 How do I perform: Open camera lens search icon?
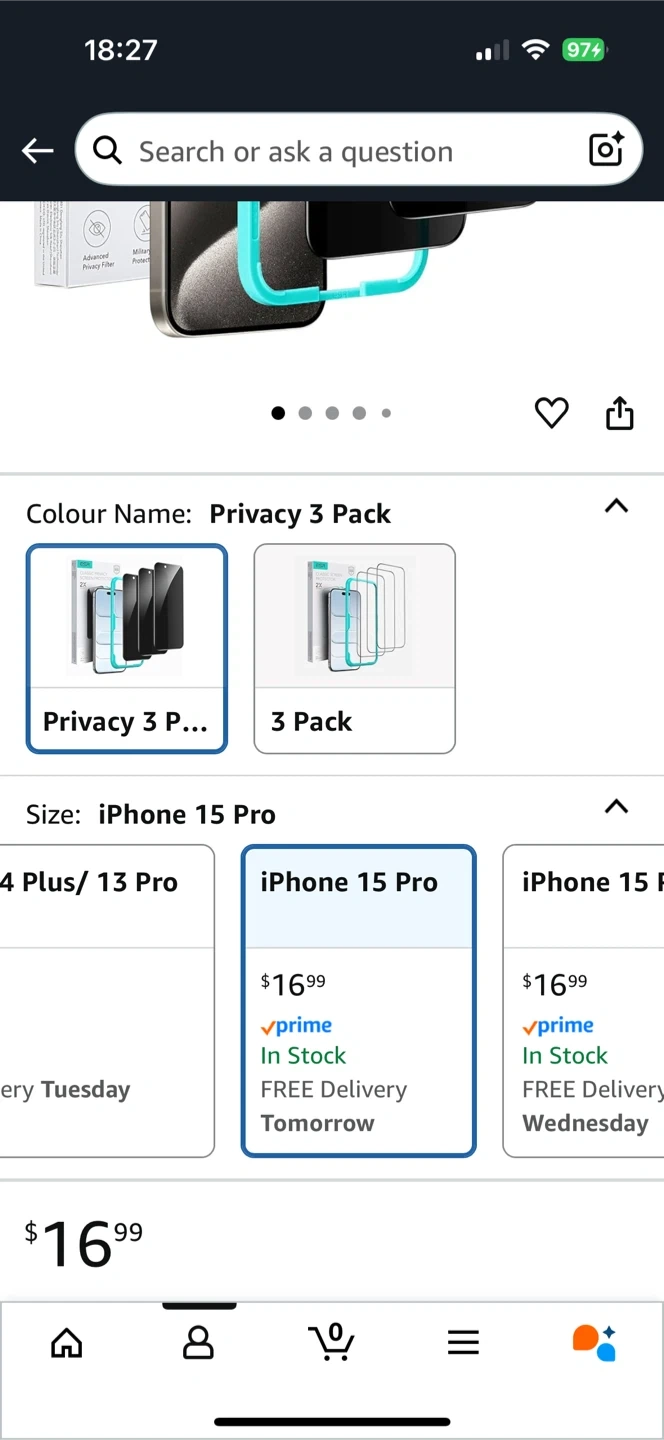(x=606, y=150)
